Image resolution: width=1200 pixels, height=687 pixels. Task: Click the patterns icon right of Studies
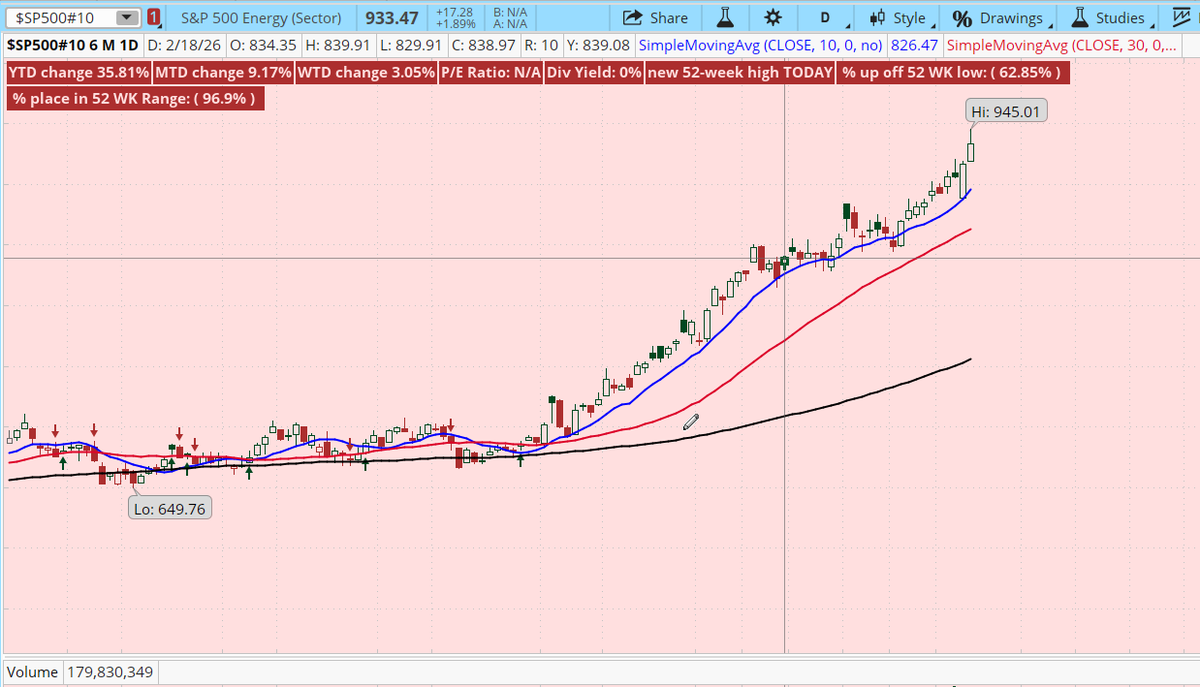coord(1181,18)
